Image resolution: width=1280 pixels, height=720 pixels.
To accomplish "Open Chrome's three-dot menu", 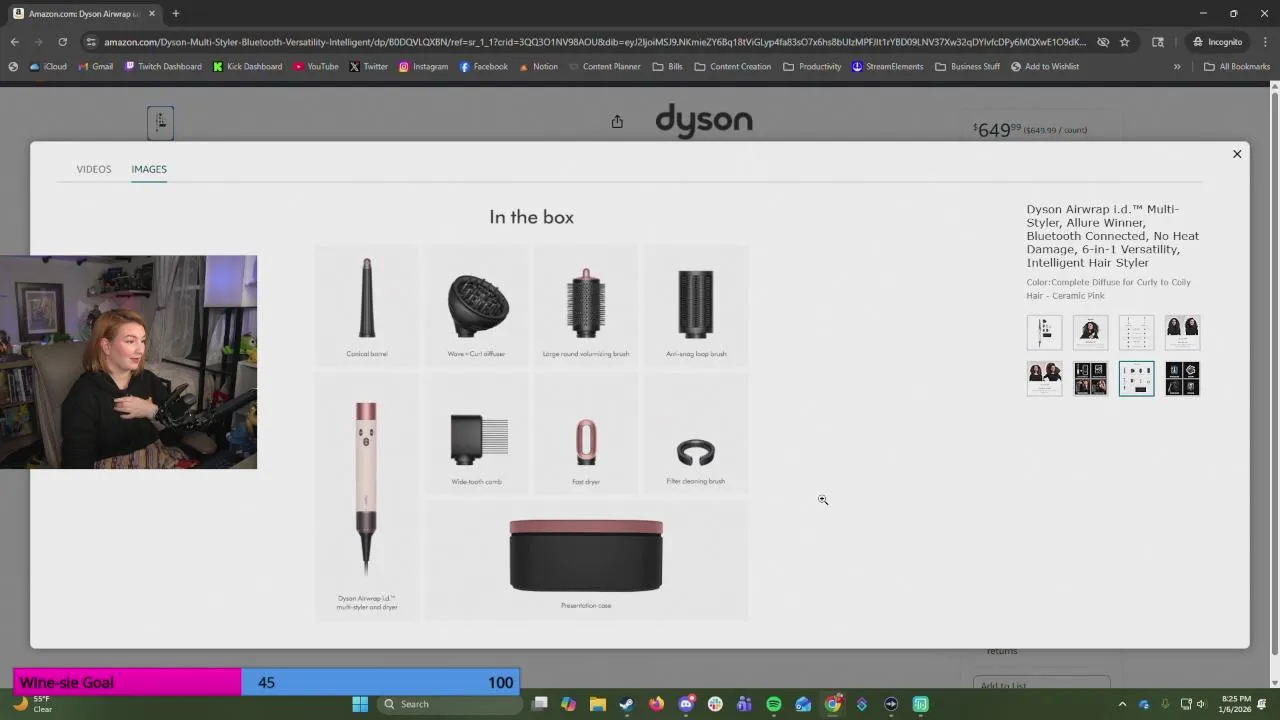I will pyautogui.click(x=1265, y=42).
